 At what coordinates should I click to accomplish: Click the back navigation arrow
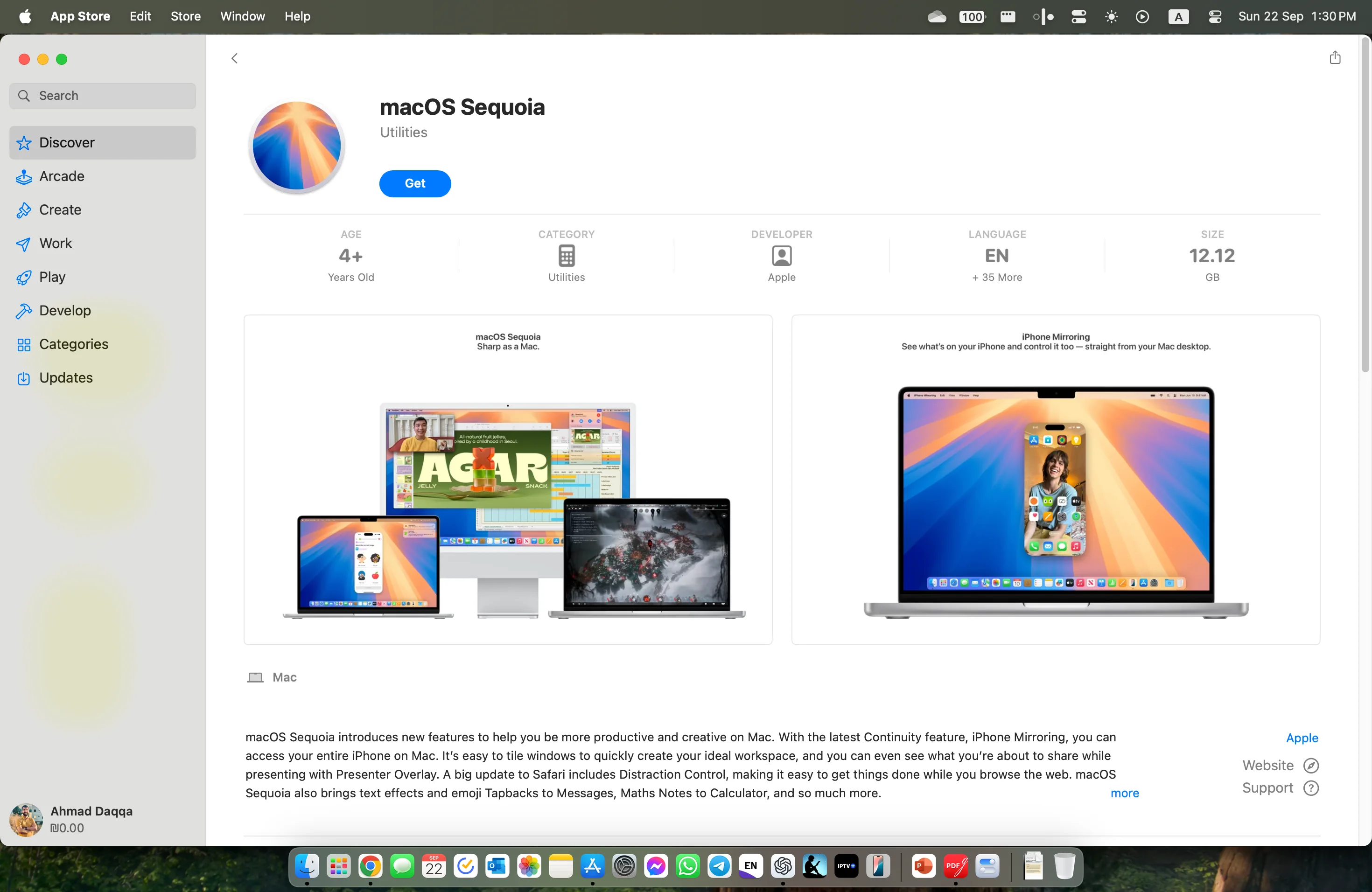click(233, 58)
